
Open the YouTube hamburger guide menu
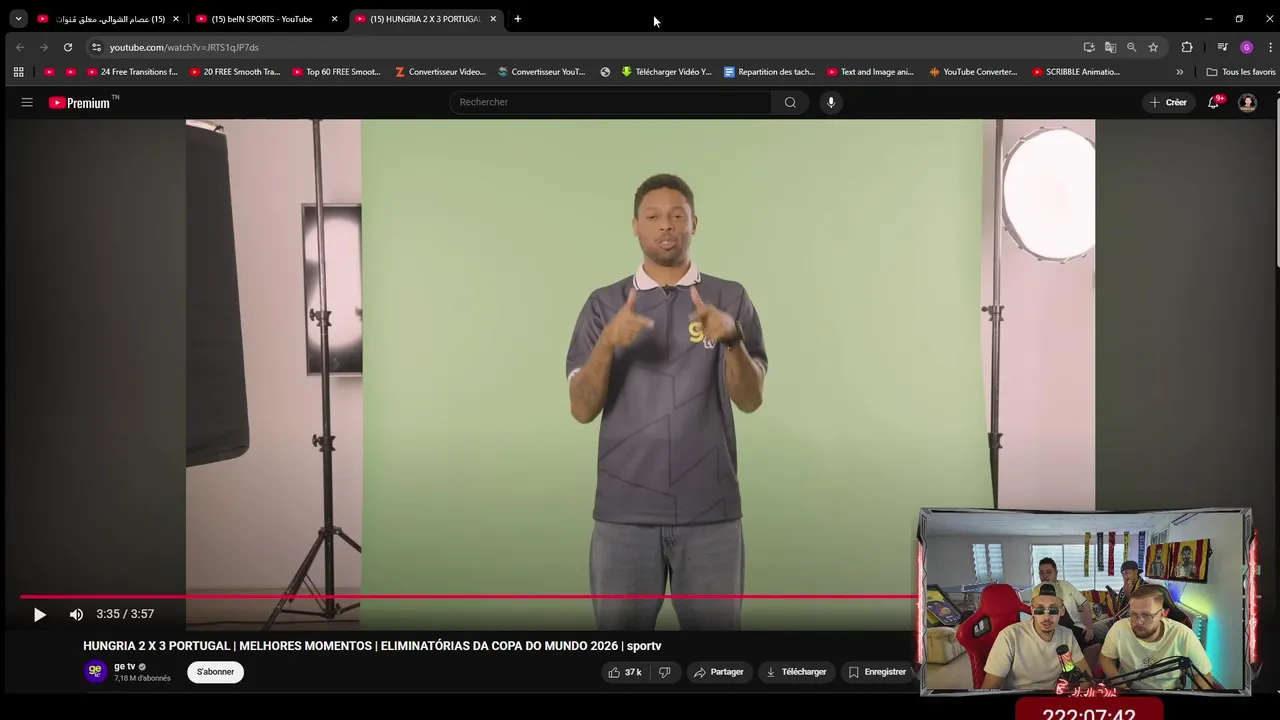click(x=27, y=102)
